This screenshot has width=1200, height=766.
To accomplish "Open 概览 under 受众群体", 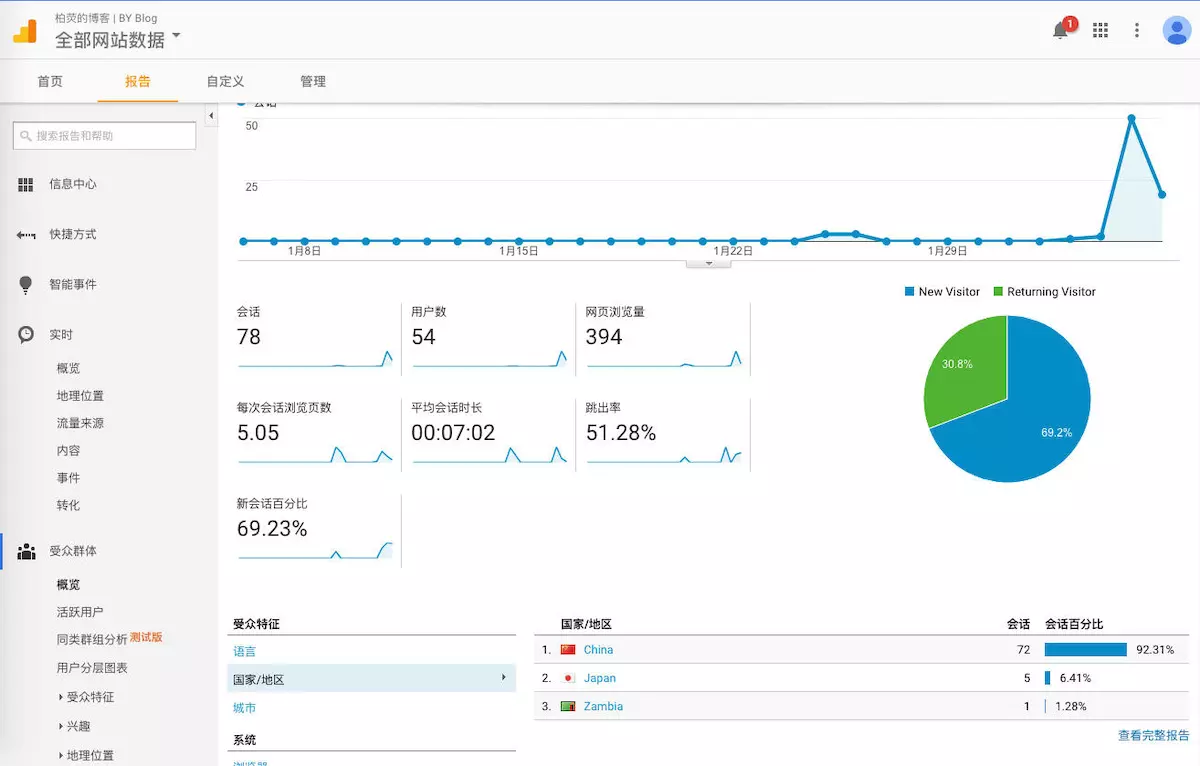I will pyautogui.click(x=68, y=585).
